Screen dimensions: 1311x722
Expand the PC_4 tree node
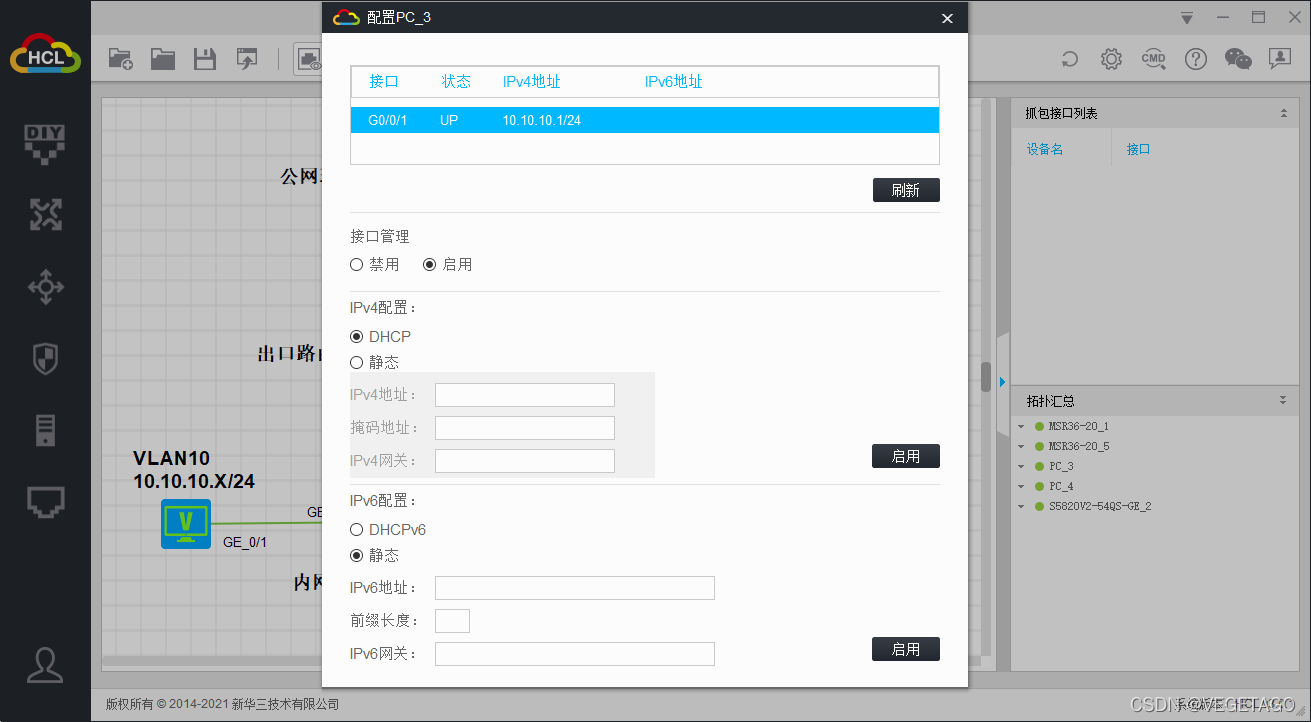pyautogui.click(x=1021, y=487)
